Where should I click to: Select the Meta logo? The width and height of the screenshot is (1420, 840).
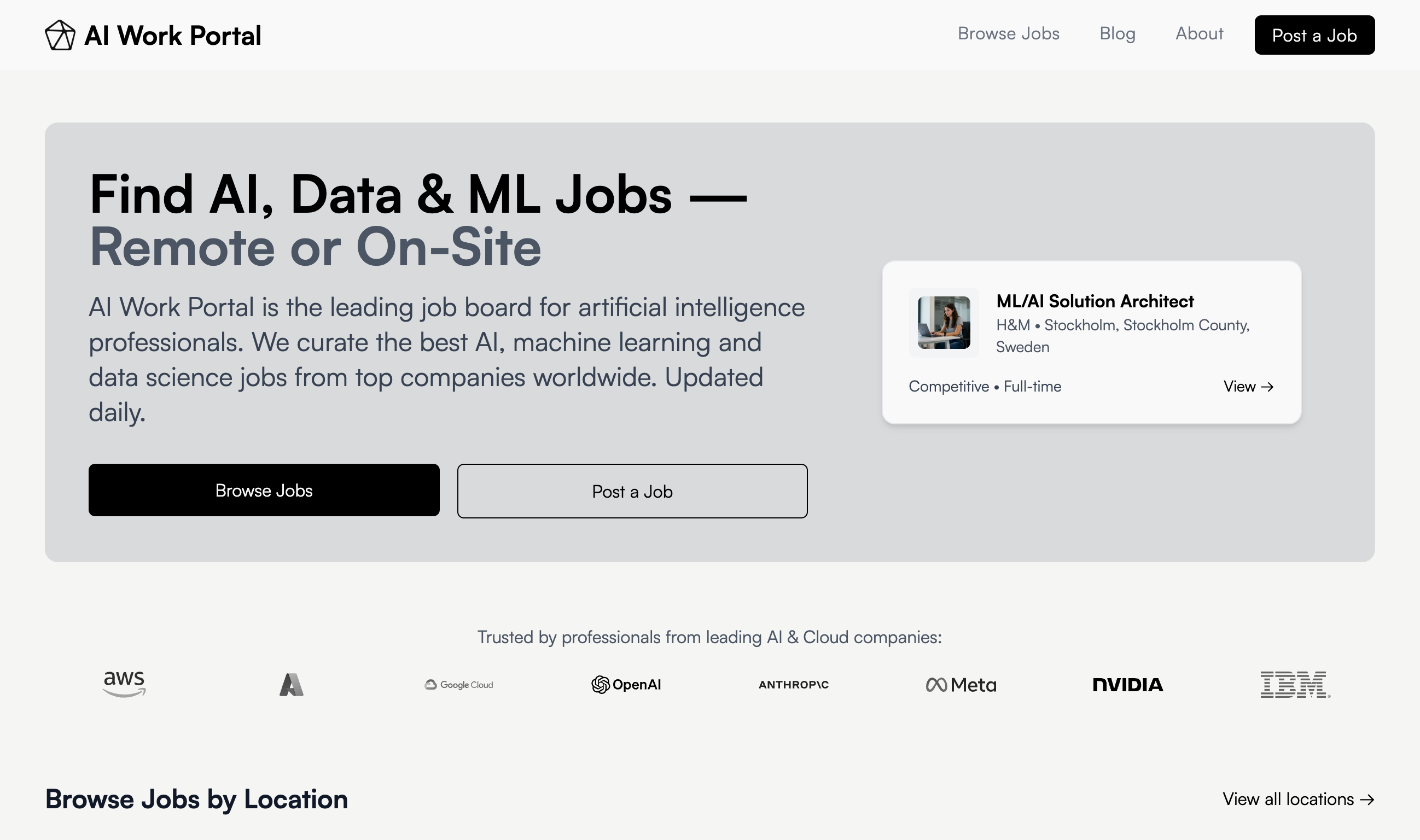coord(961,684)
